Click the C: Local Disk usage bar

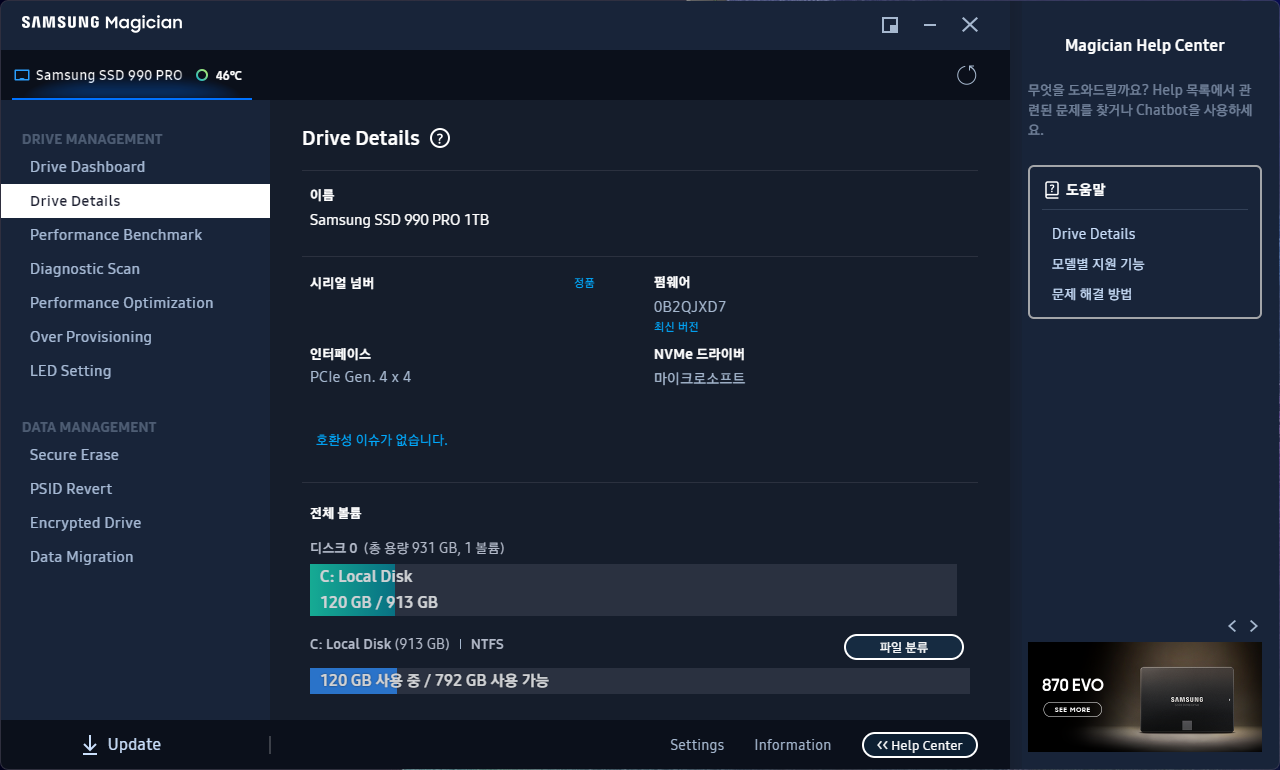coord(633,590)
